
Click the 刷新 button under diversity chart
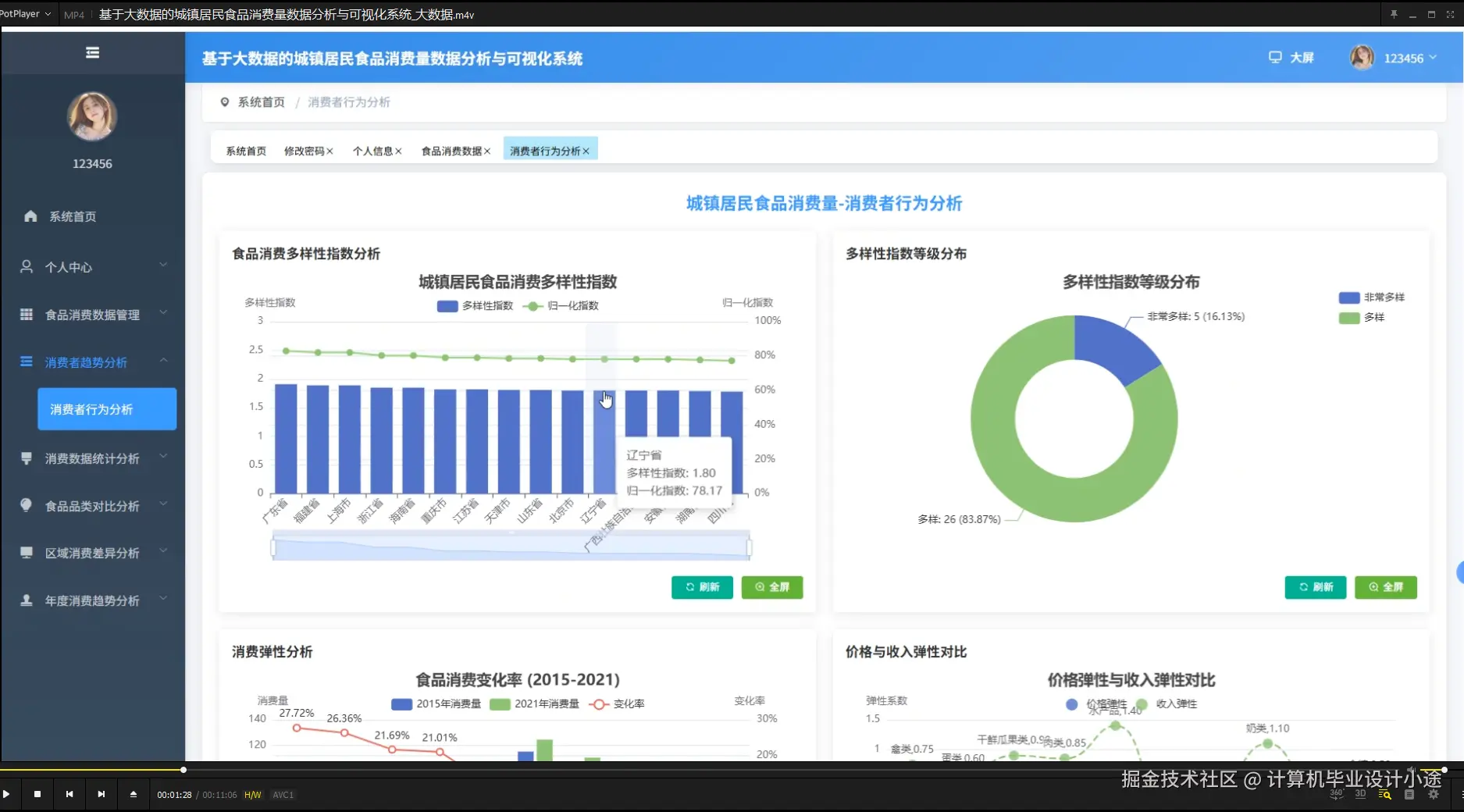click(x=701, y=587)
